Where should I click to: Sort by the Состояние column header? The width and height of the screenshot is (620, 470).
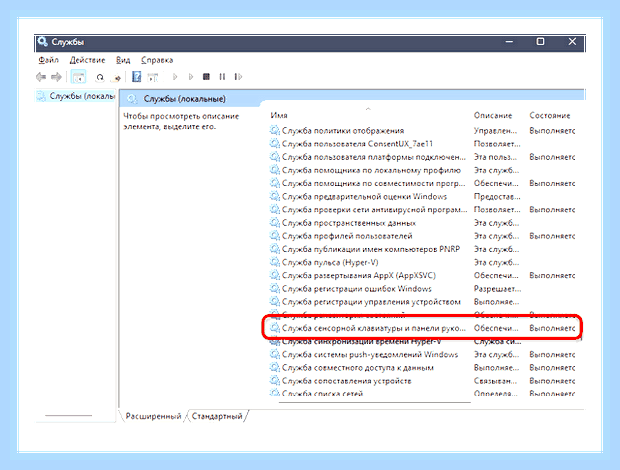pyautogui.click(x=550, y=115)
